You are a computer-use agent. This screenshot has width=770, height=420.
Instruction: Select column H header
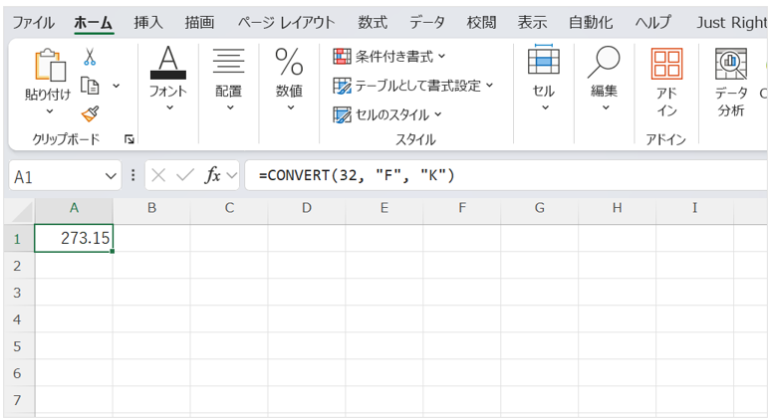[x=617, y=208]
